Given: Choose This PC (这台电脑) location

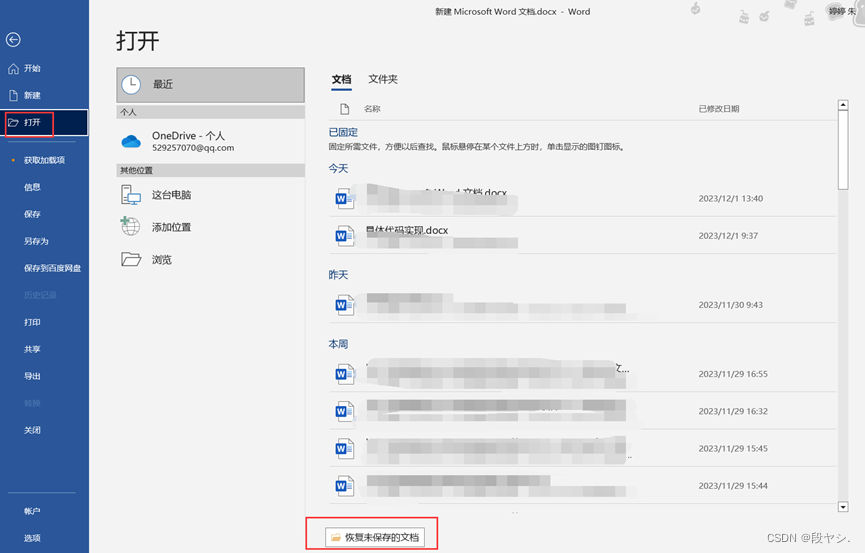Looking at the screenshot, I should pyautogui.click(x=210, y=195).
